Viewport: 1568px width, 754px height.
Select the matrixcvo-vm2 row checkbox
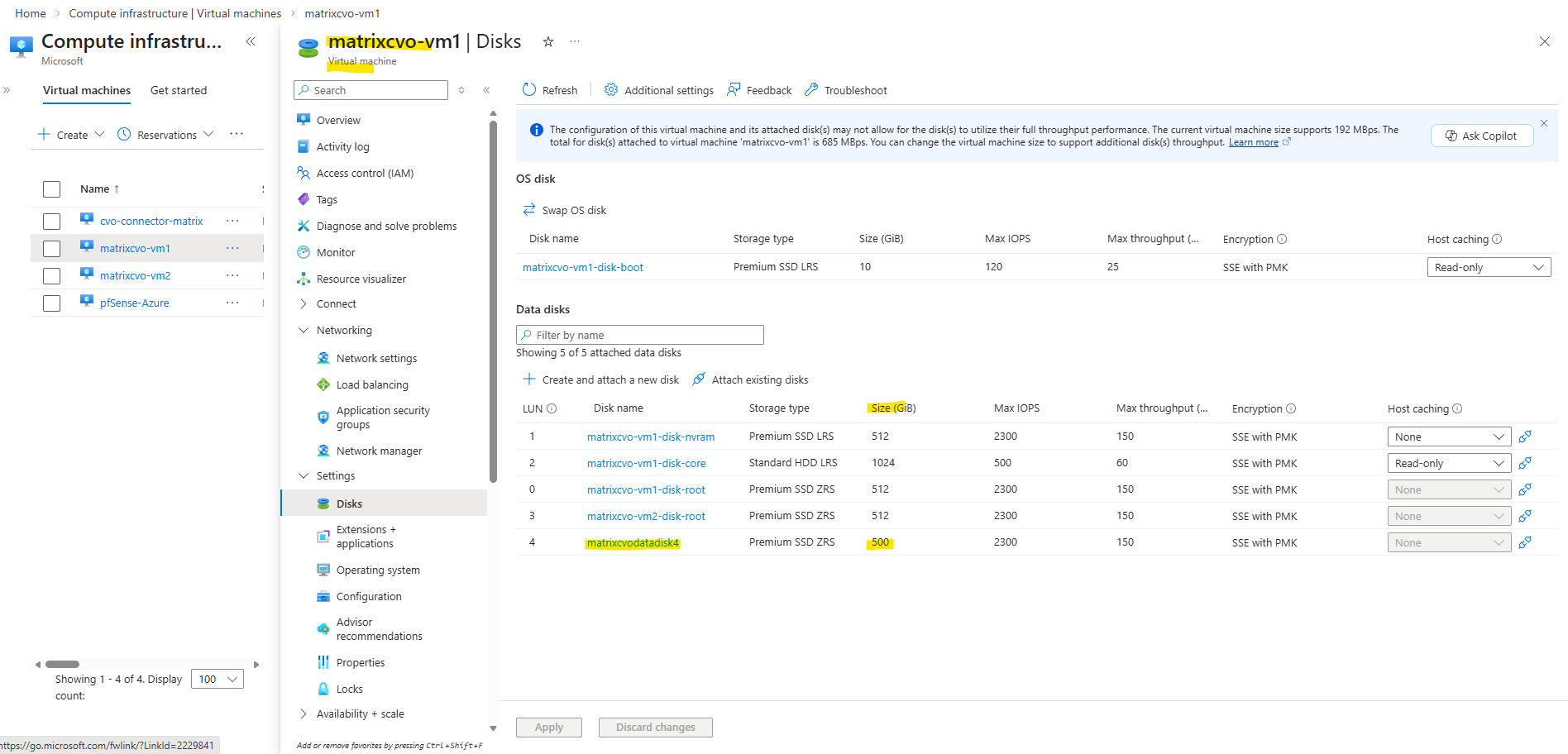pyautogui.click(x=51, y=276)
